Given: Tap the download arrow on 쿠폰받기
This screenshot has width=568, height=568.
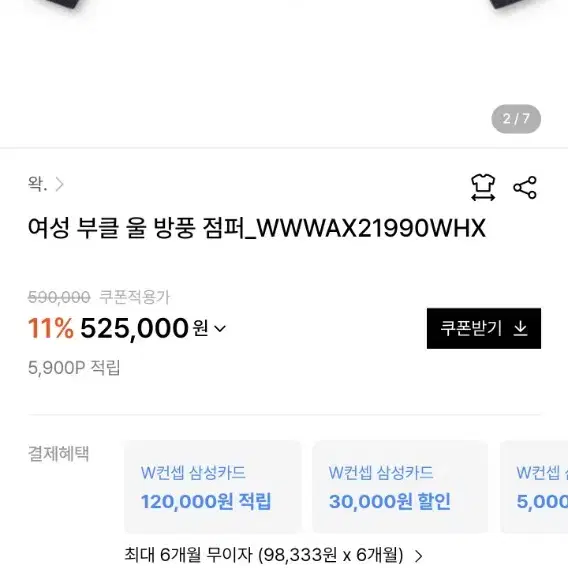Looking at the screenshot, I should pyautogui.click(x=520, y=329).
